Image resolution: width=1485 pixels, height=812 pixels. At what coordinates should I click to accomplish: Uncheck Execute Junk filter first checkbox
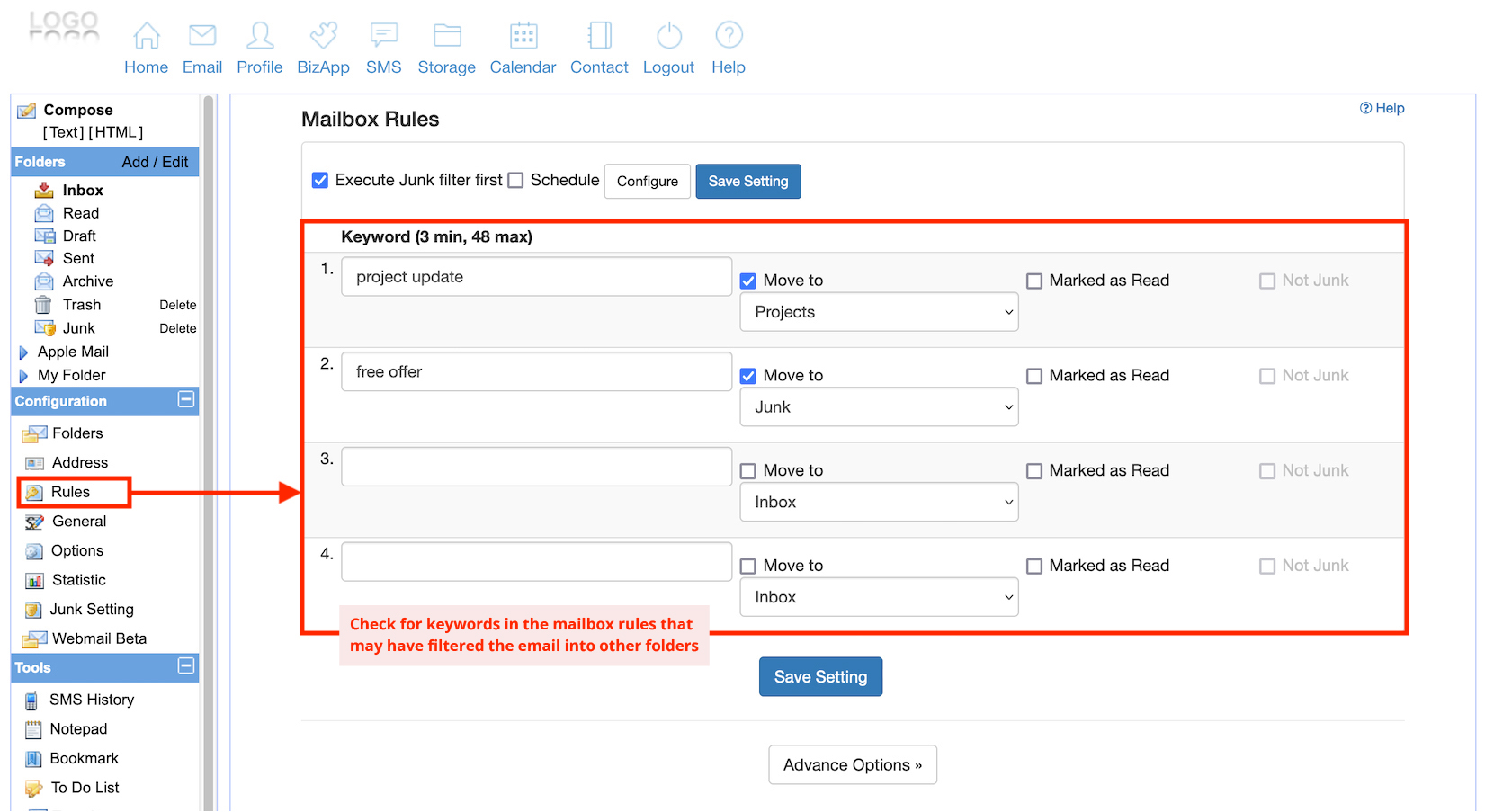[x=320, y=181]
